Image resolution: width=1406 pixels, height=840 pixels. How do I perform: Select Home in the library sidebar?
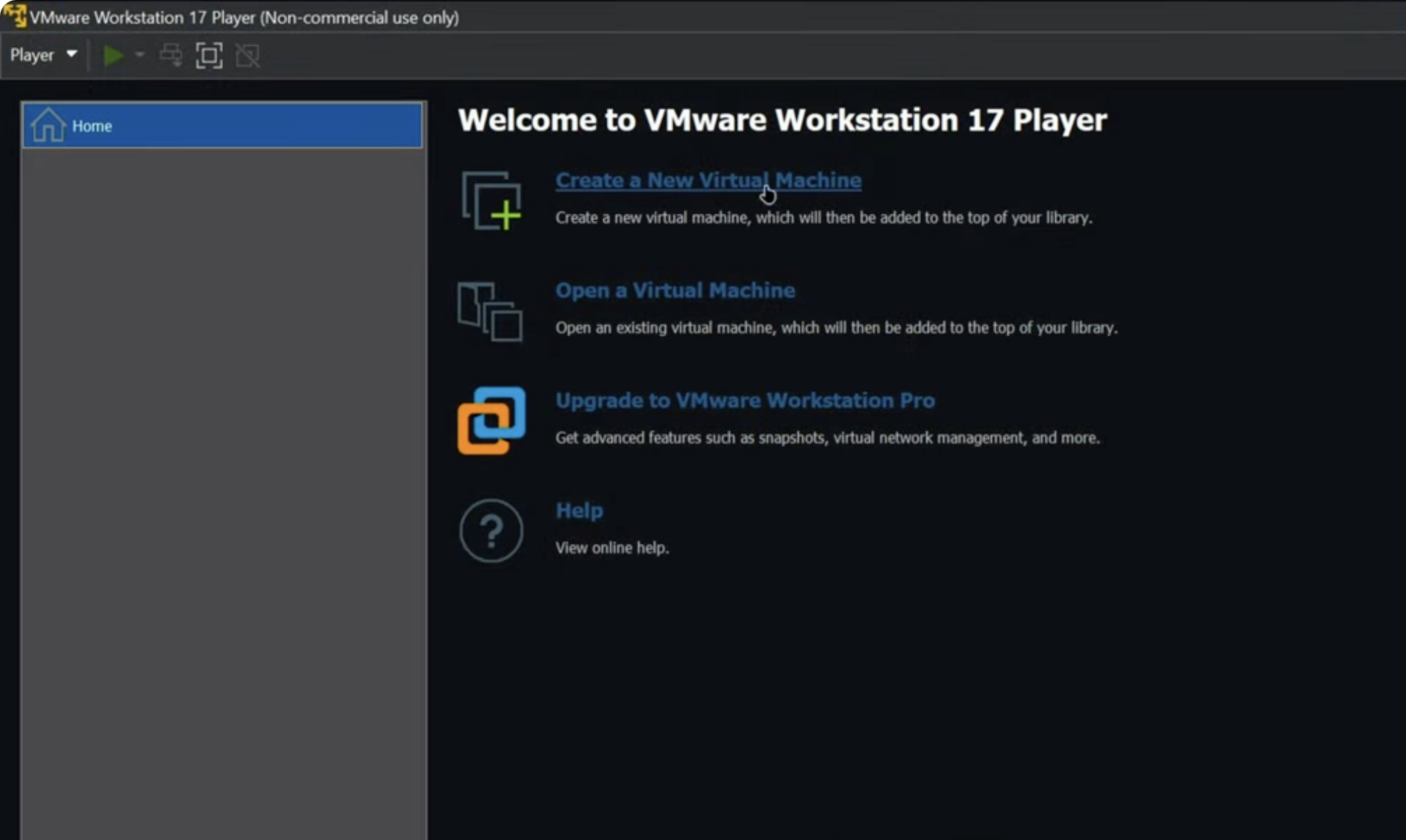pos(222,125)
